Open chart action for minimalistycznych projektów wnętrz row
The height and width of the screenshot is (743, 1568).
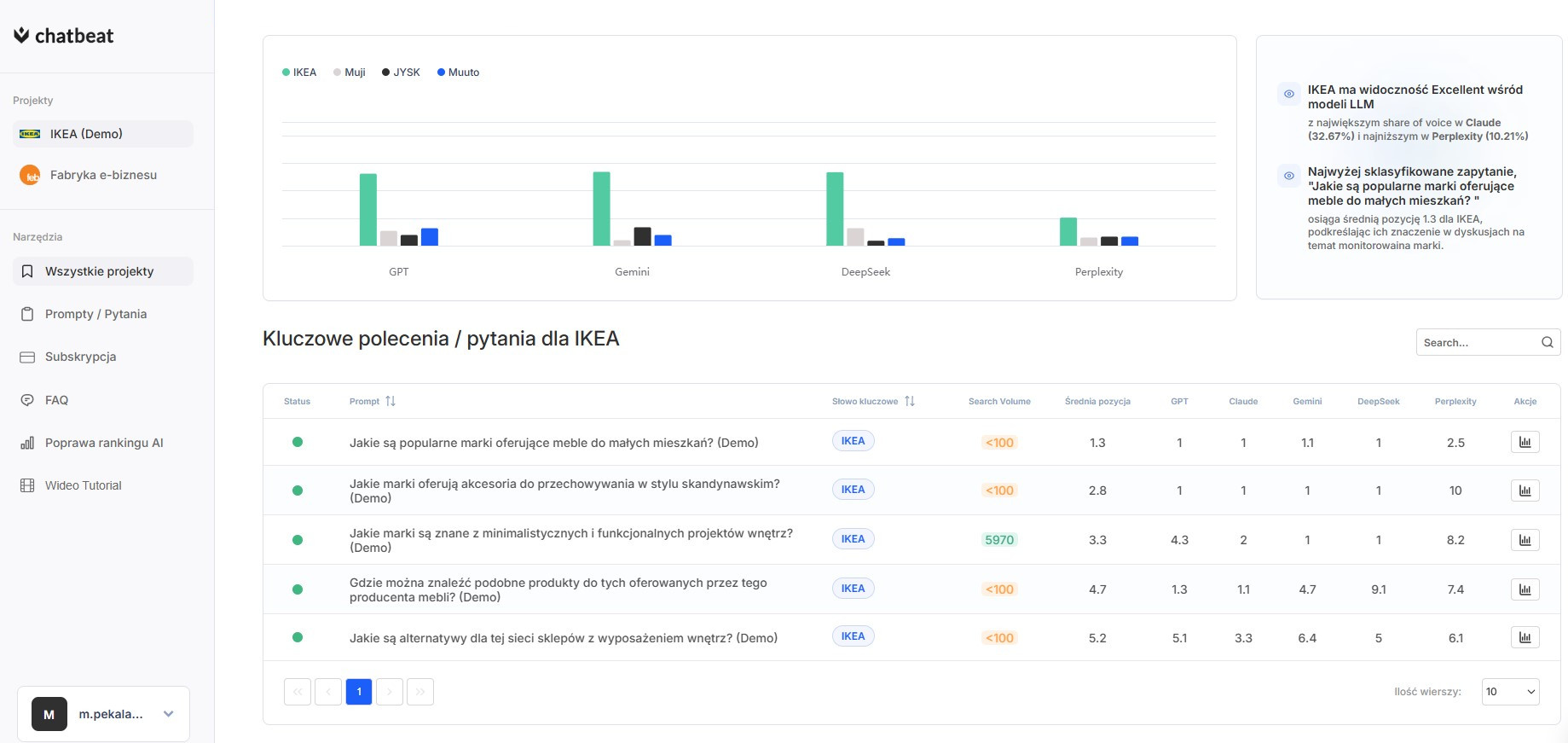1525,540
